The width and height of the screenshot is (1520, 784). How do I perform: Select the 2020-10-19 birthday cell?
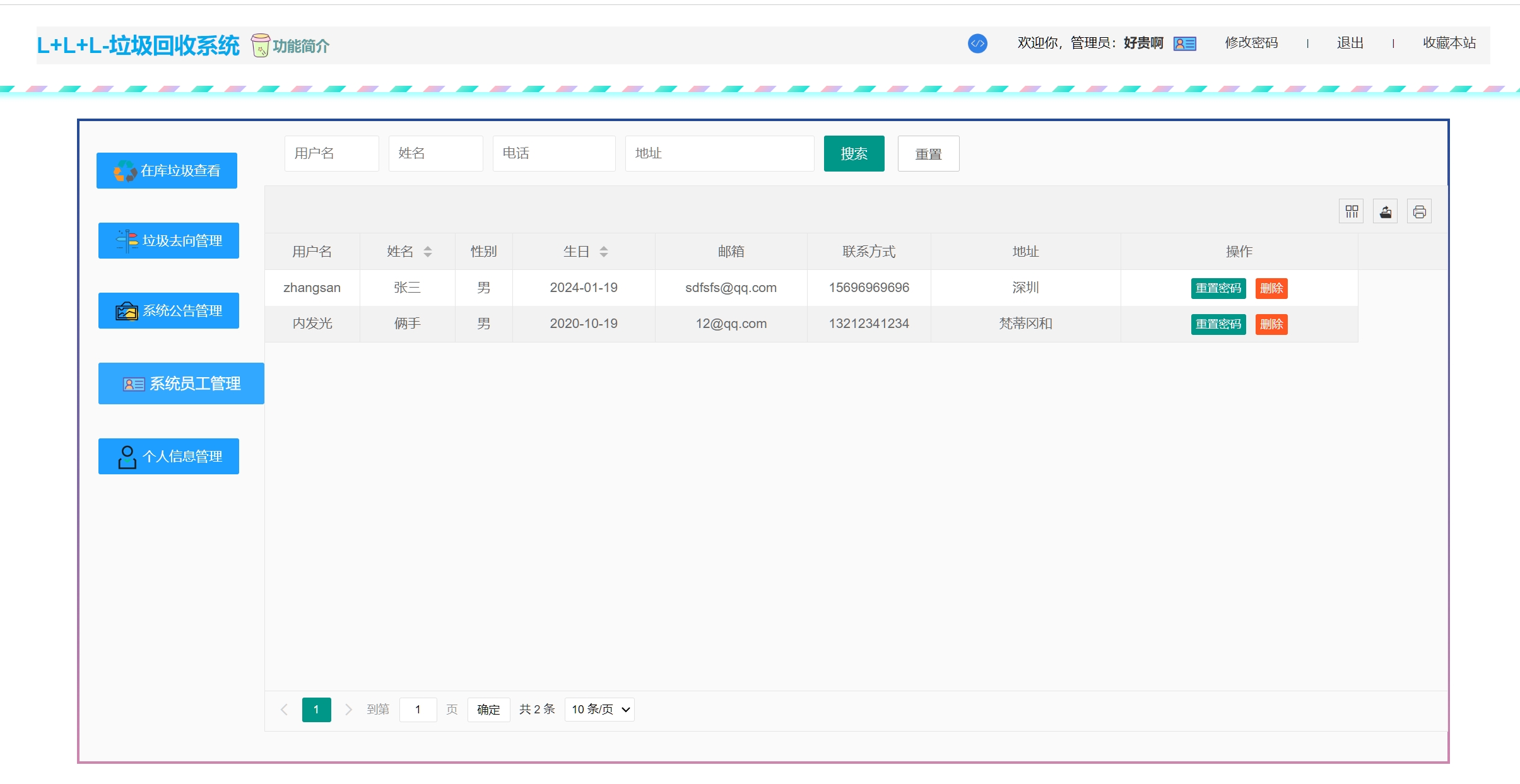[584, 324]
